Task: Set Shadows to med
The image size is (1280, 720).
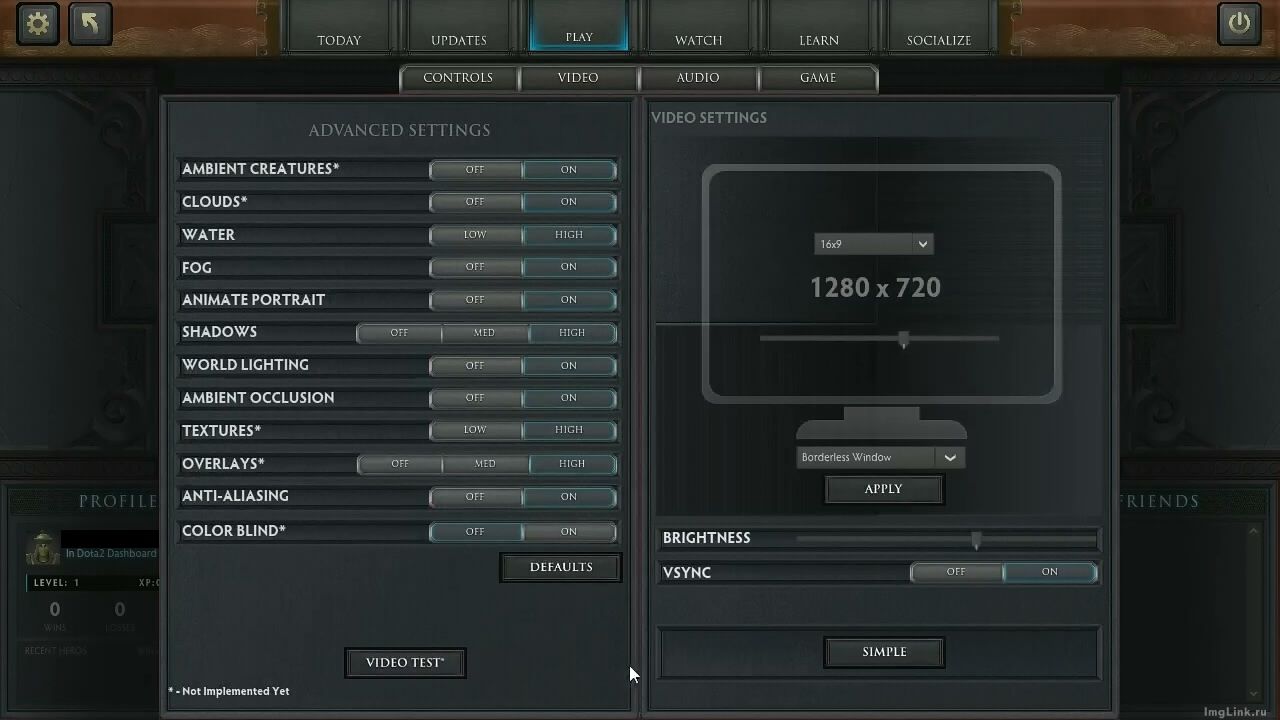Action: [484, 333]
